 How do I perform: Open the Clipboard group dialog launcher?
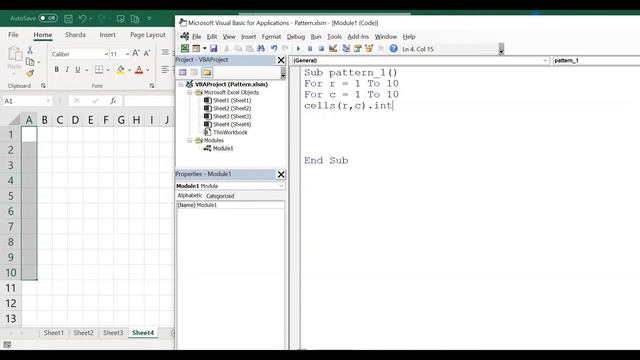click(43, 86)
